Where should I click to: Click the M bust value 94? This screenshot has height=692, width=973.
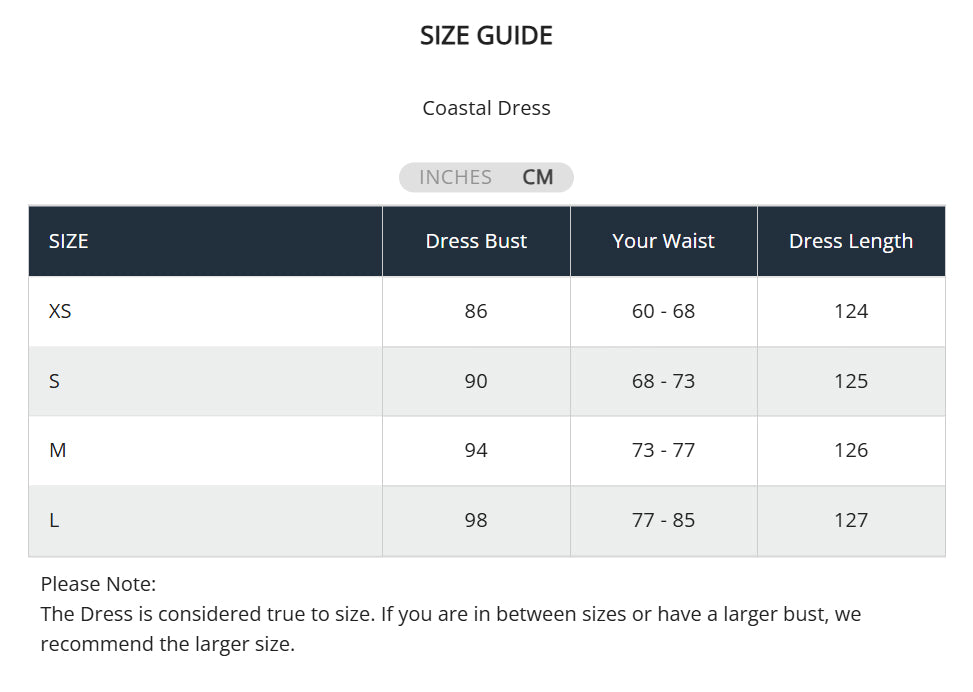[476, 450]
